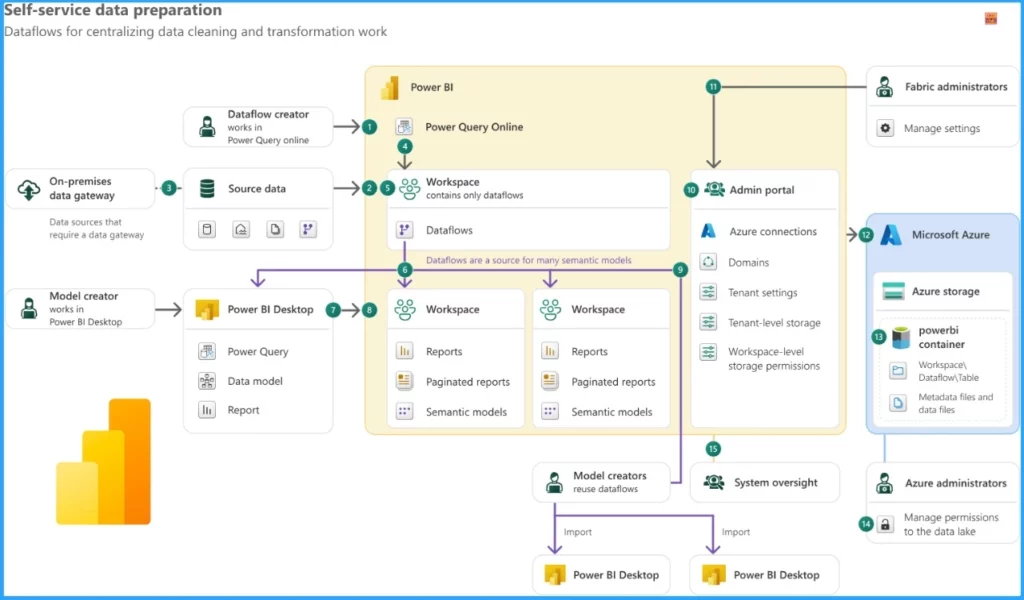This screenshot has height=600, width=1024.
Task: Click the Workspace-level storage permissions icon
Action: click(x=708, y=352)
